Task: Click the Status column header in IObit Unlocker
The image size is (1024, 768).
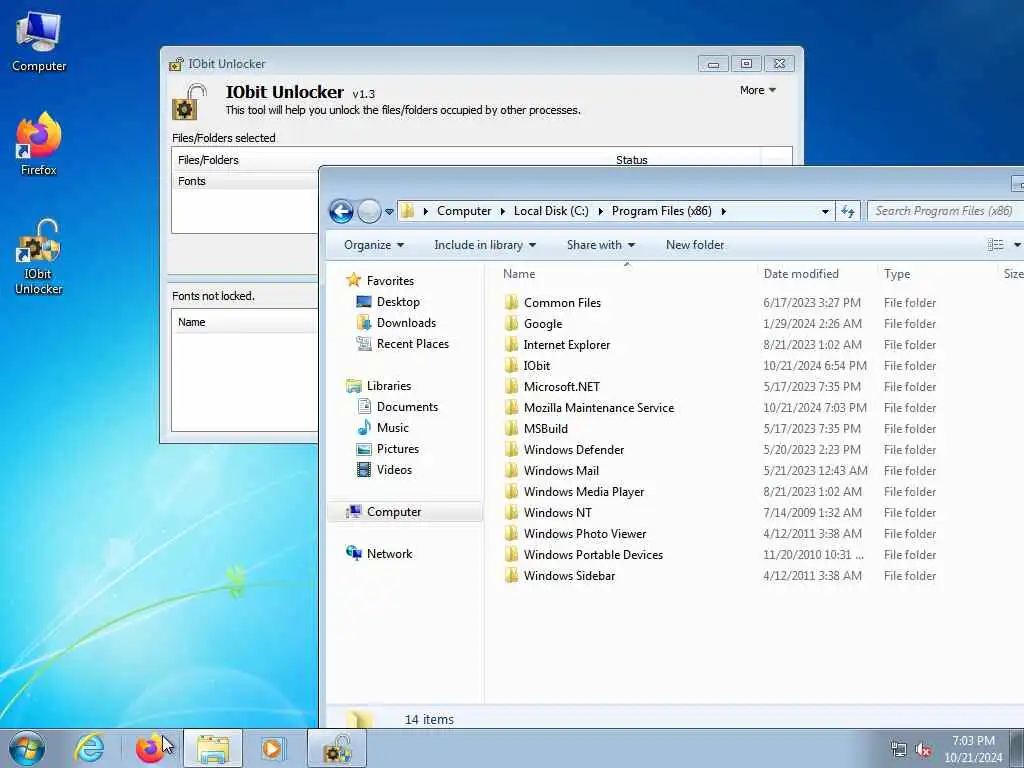Action: (632, 160)
